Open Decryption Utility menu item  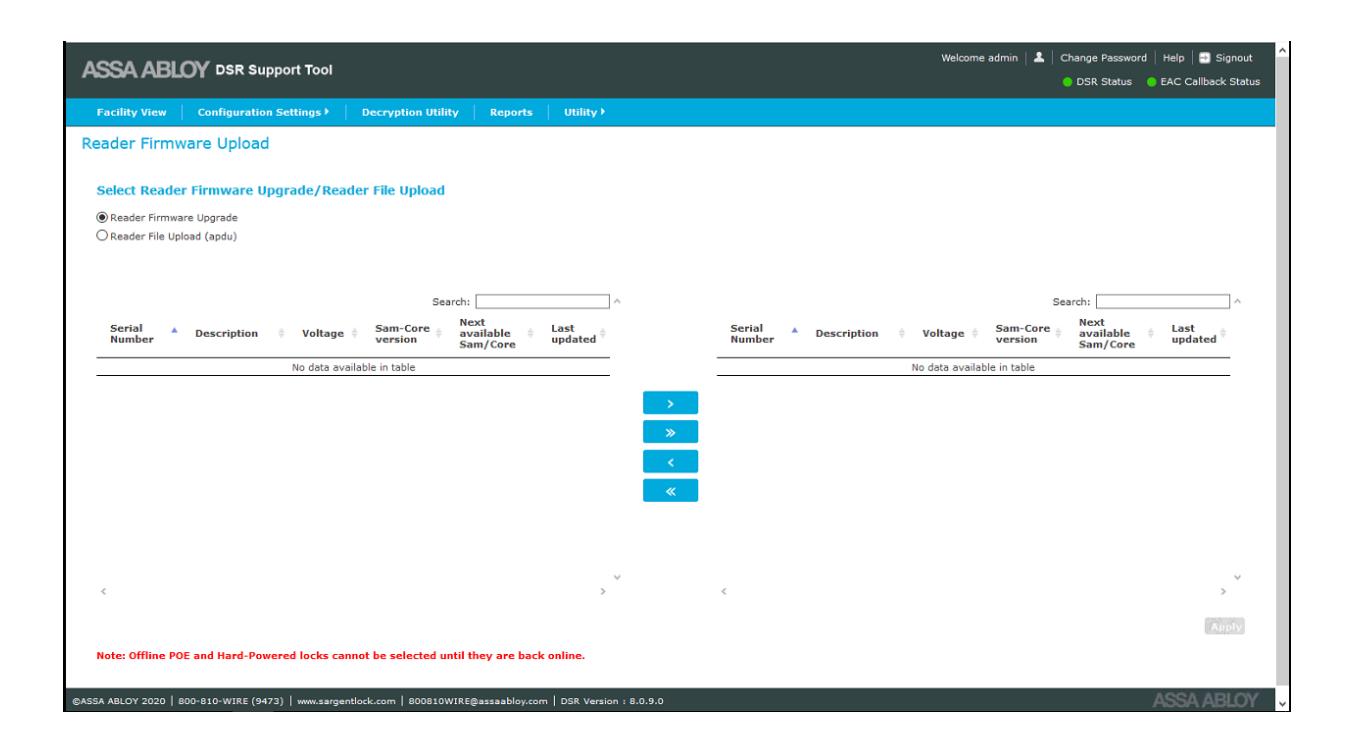(x=410, y=112)
